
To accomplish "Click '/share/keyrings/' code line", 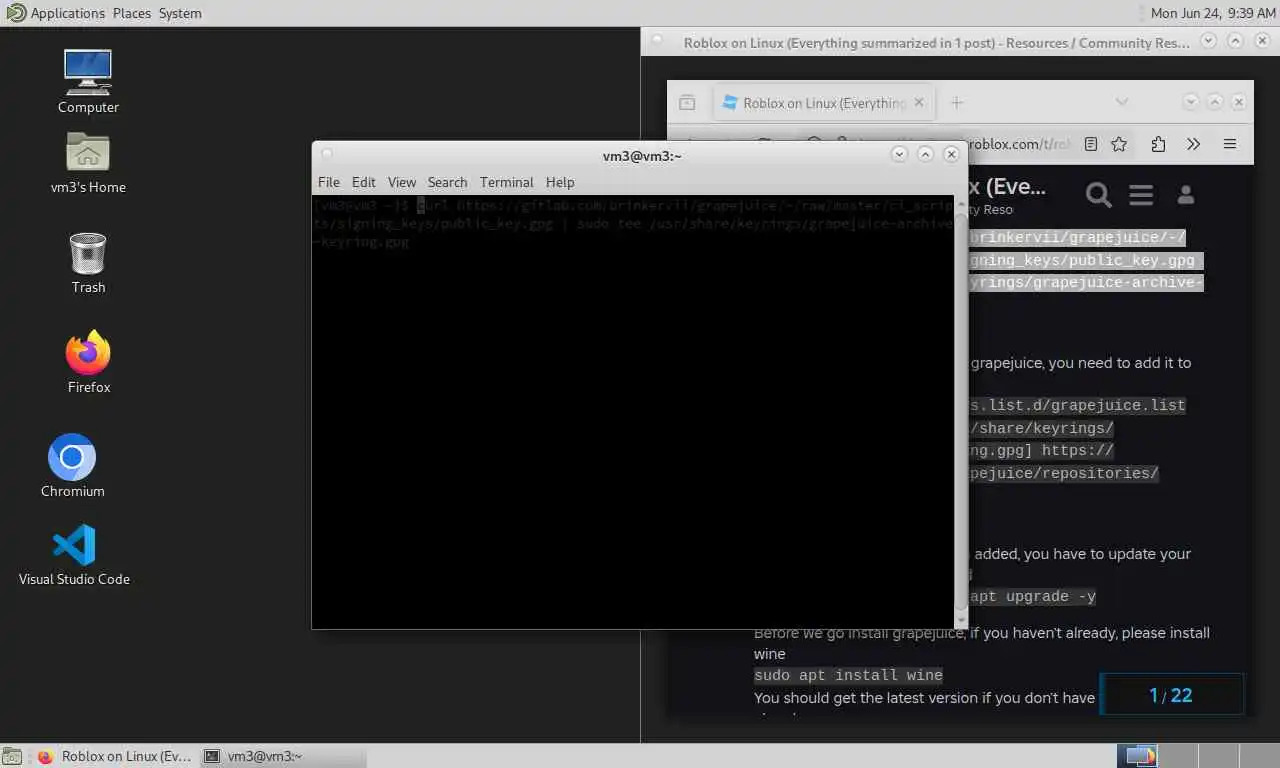I will (1041, 428).
